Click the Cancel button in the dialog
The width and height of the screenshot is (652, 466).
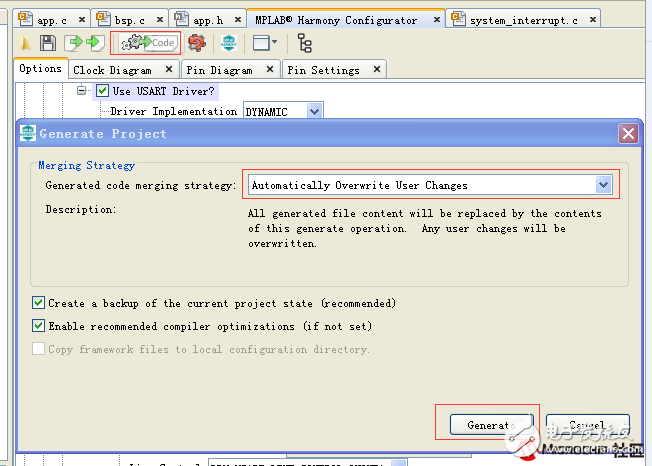click(x=587, y=425)
